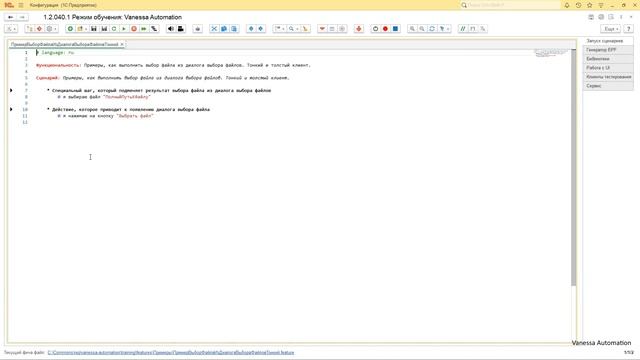Click the 'ПолныйПутьКФайлу' string in editor
This screenshot has width=640, height=360.
(x=127, y=97)
